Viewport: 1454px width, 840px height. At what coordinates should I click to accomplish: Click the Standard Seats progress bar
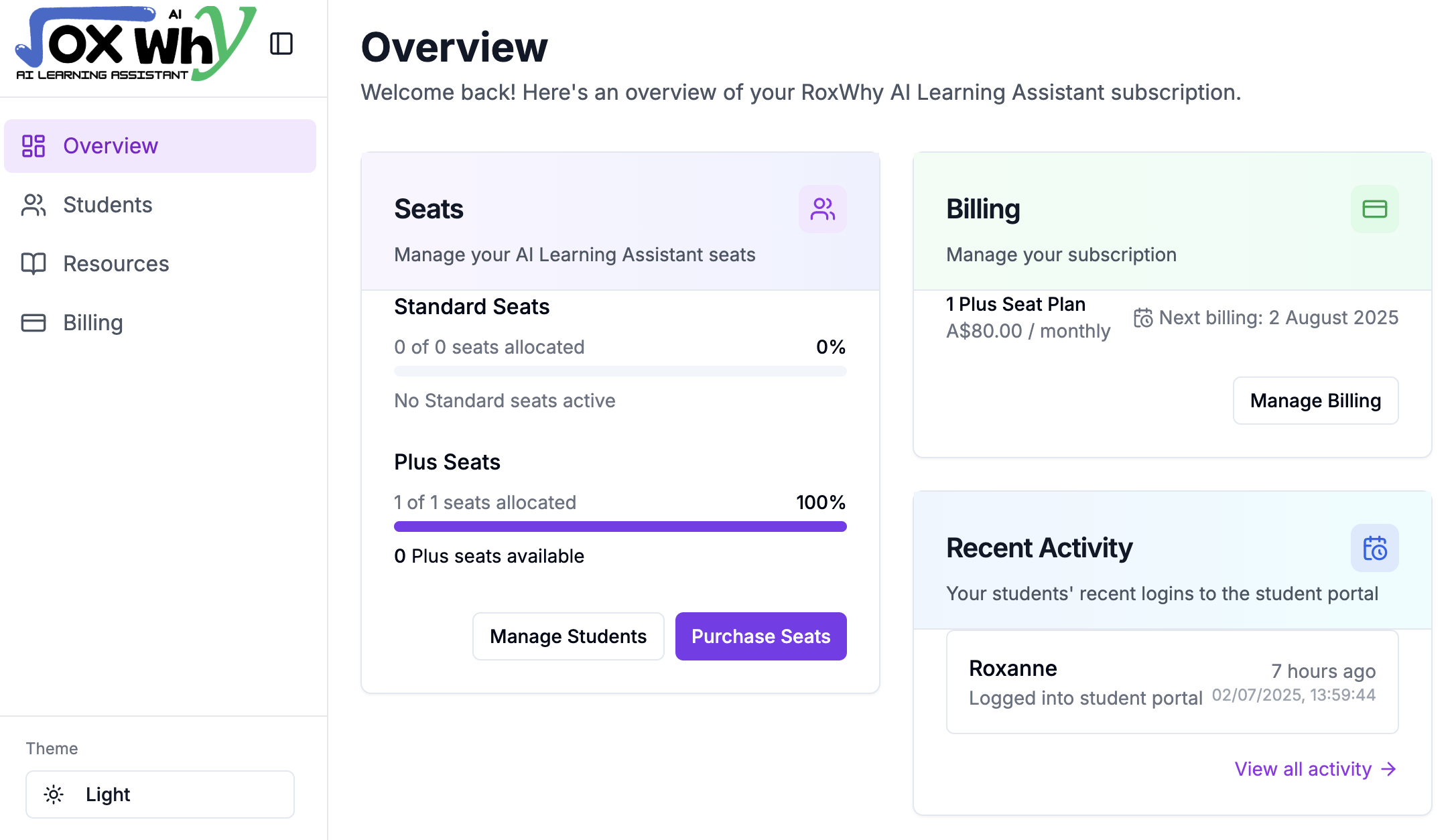pos(620,371)
